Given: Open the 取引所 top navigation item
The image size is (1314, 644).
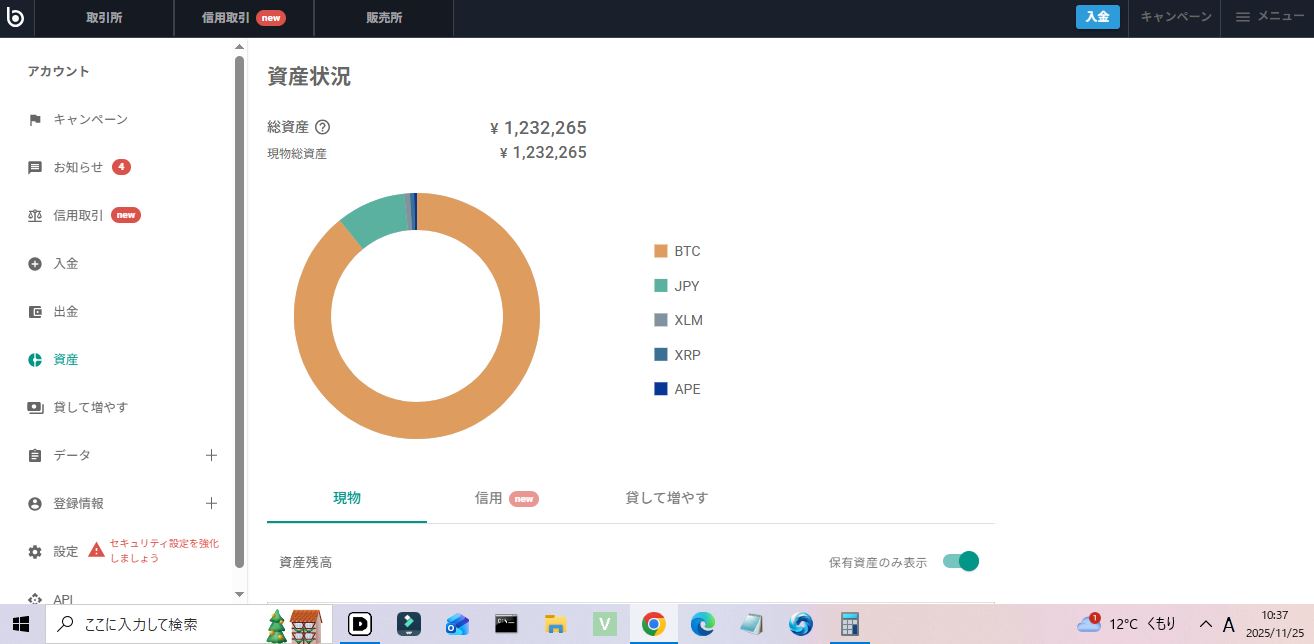Looking at the screenshot, I should coord(104,17).
